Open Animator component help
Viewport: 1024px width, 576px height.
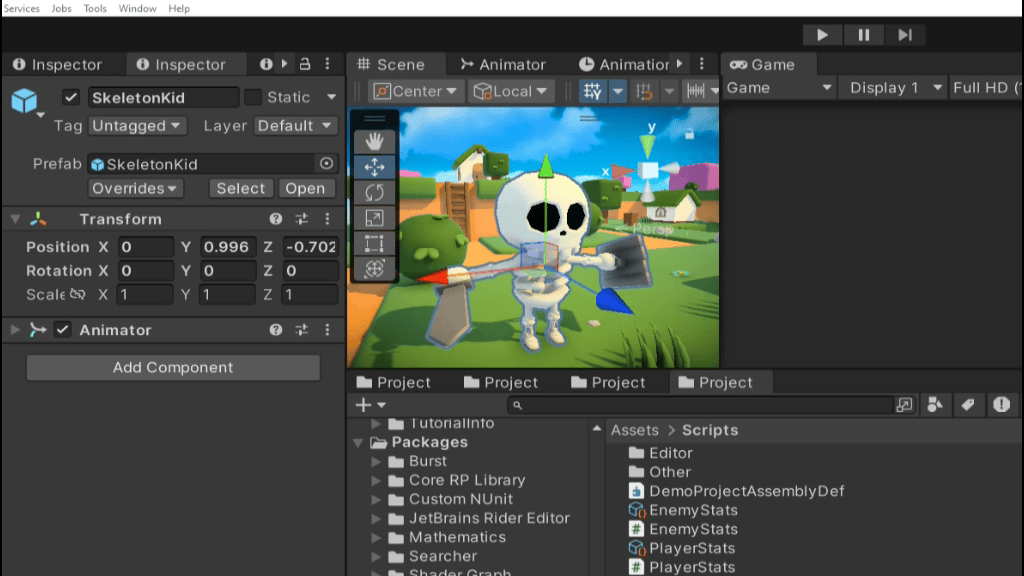tap(276, 330)
